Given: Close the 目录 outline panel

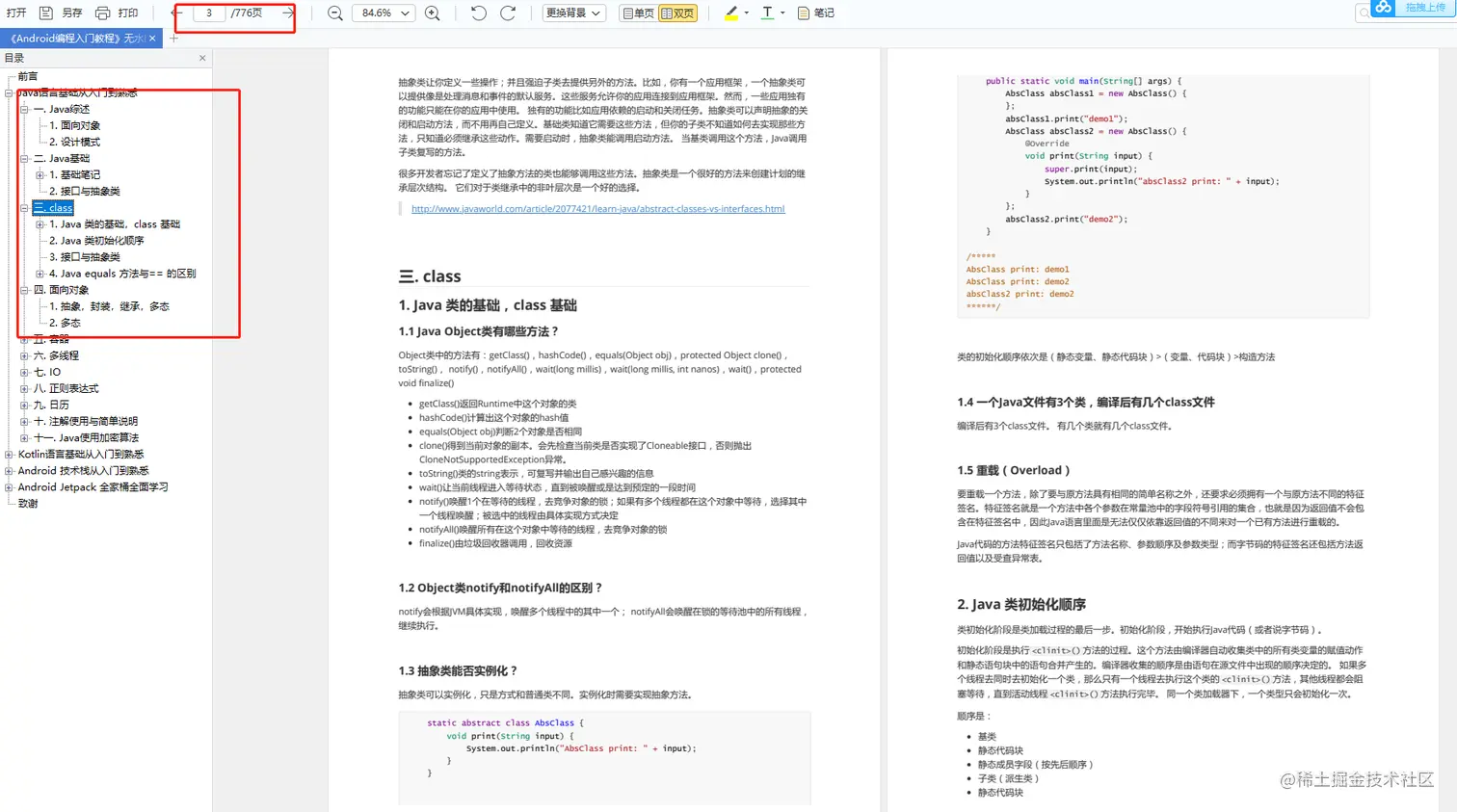Looking at the screenshot, I should [202, 58].
